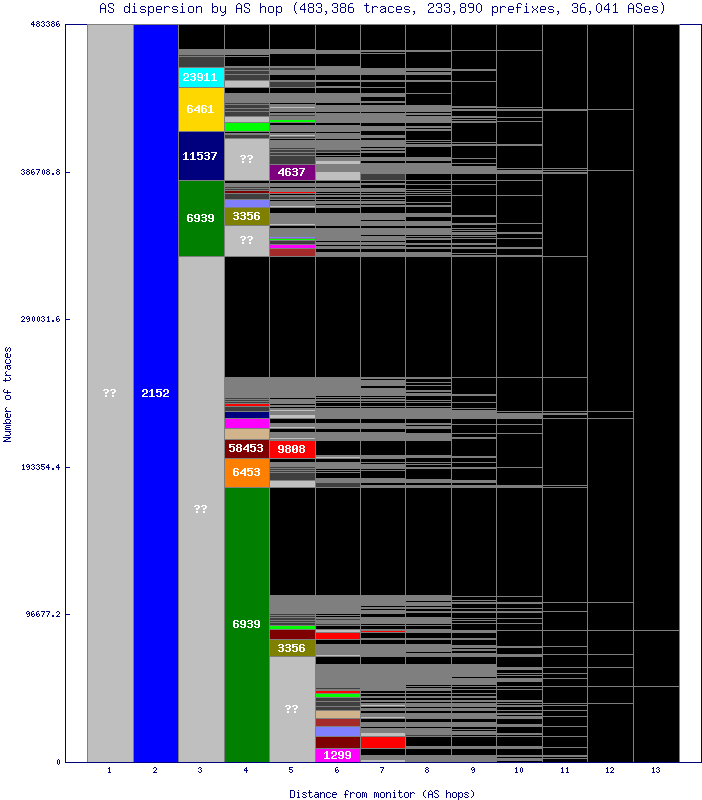
Task: Click the purple 4637 segment
Action: coord(292,172)
